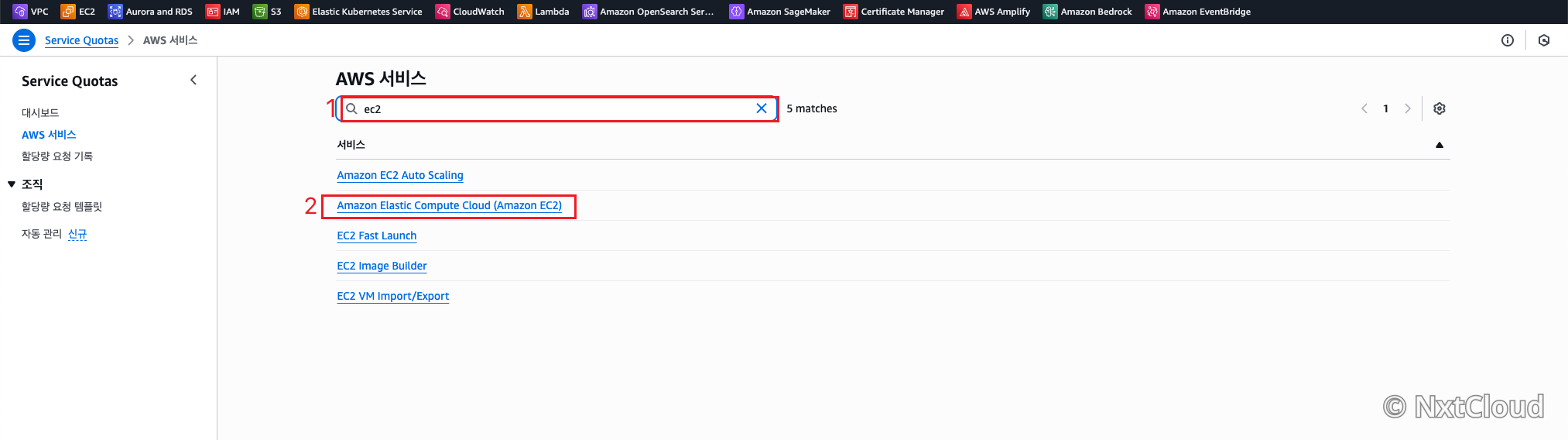Open Amazon Bedrock shortcut

click(1087, 12)
